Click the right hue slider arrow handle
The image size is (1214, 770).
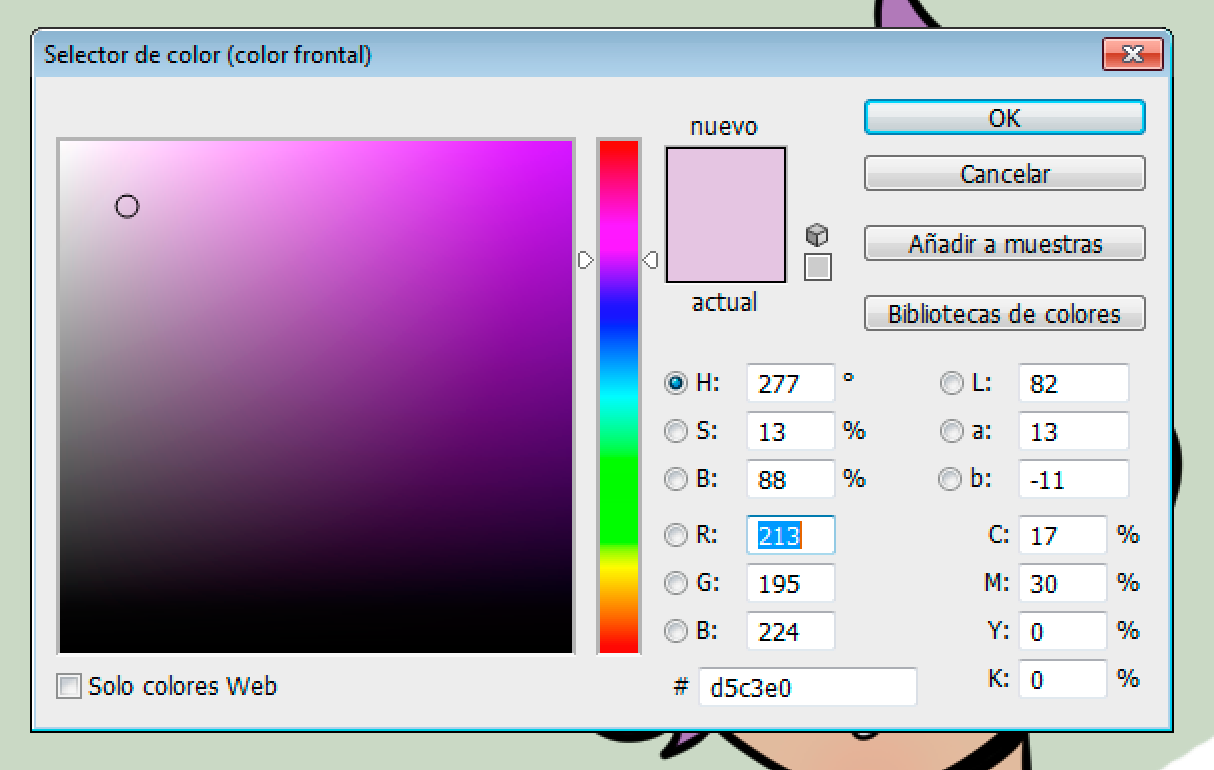click(650, 260)
